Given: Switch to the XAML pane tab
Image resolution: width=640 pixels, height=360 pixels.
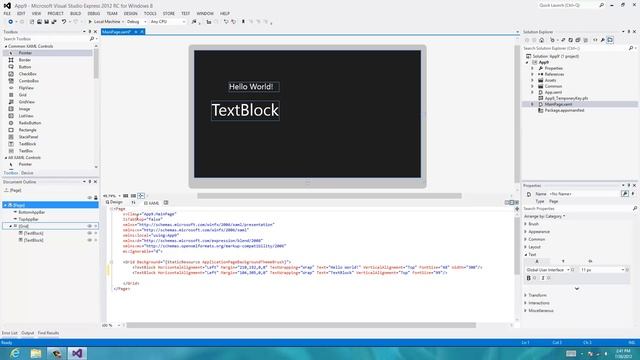Looking at the screenshot, I should (x=151, y=203).
